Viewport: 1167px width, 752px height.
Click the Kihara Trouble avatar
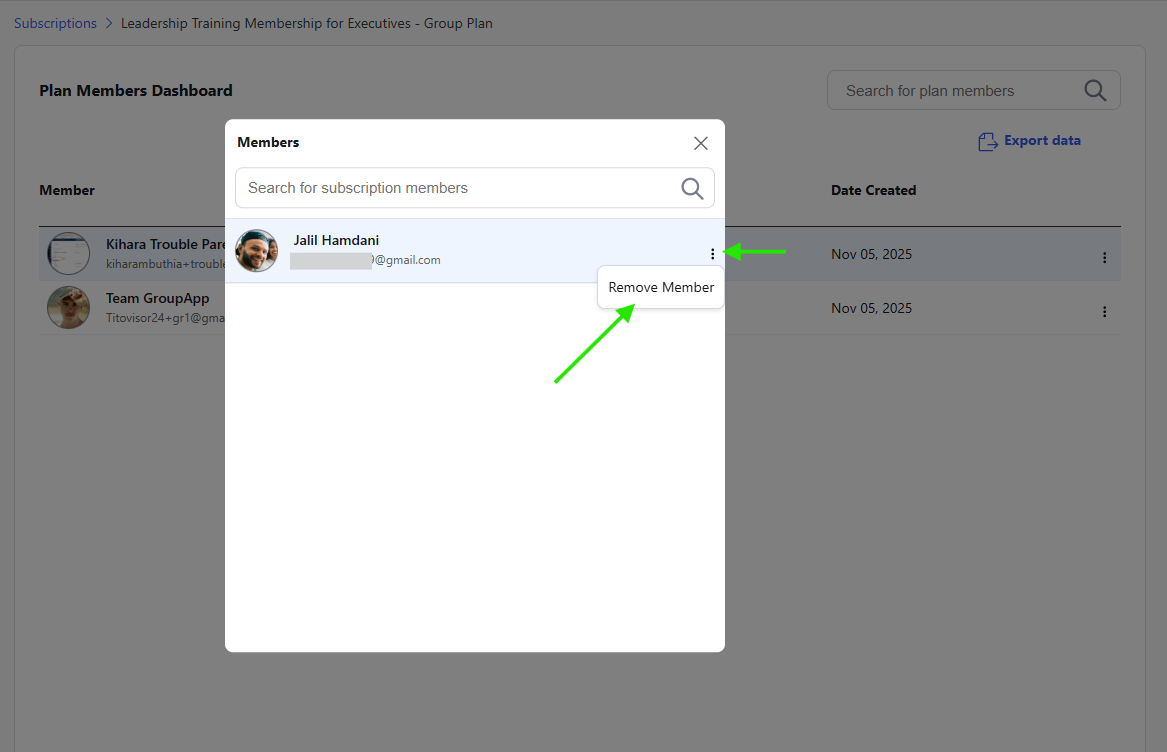click(x=68, y=253)
